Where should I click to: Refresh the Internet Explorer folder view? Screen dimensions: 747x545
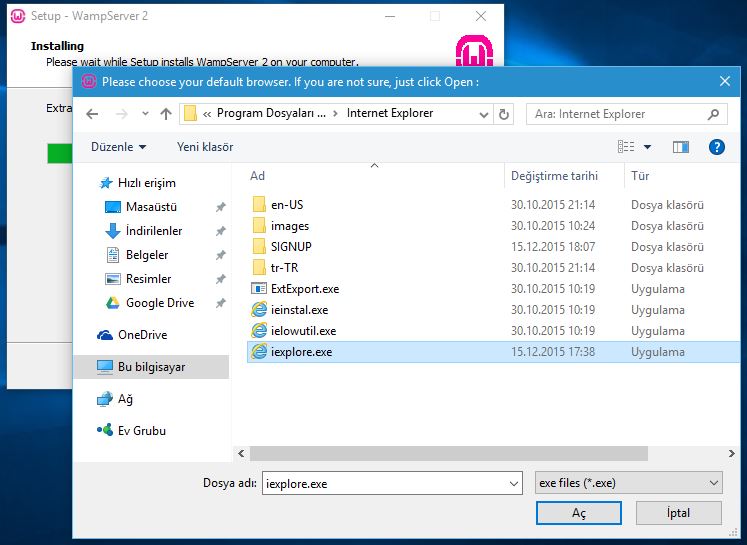coord(504,114)
